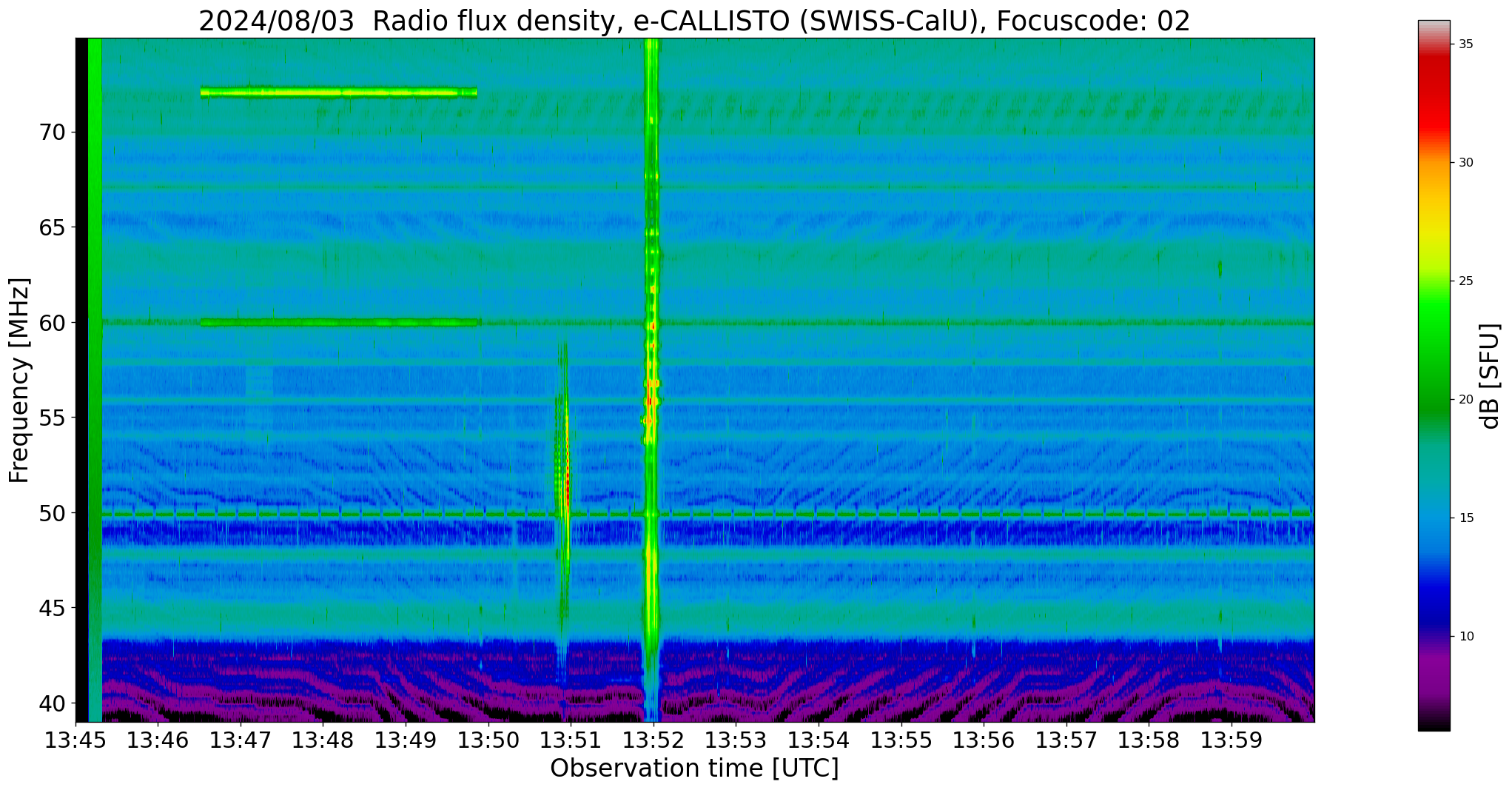Click the bright horizontal band at 72 MHz

pyautogui.click(x=338, y=93)
